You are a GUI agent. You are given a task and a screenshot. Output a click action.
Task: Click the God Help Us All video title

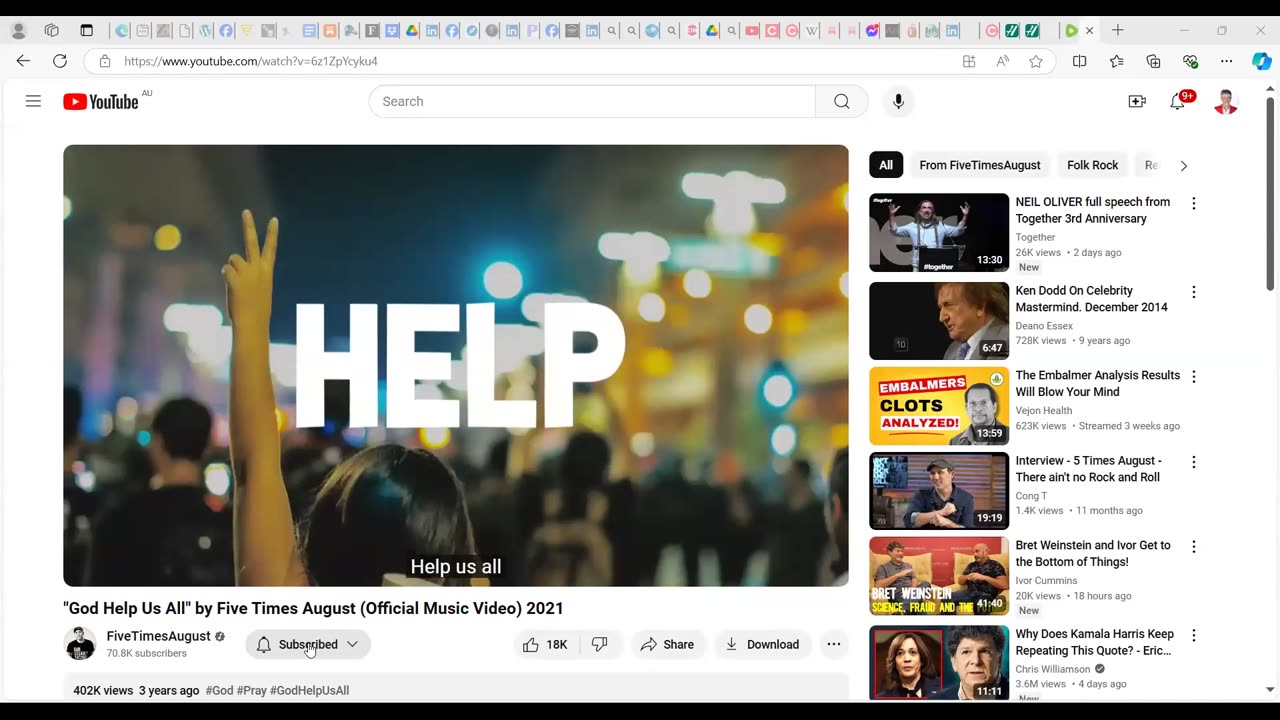click(313, 608)
